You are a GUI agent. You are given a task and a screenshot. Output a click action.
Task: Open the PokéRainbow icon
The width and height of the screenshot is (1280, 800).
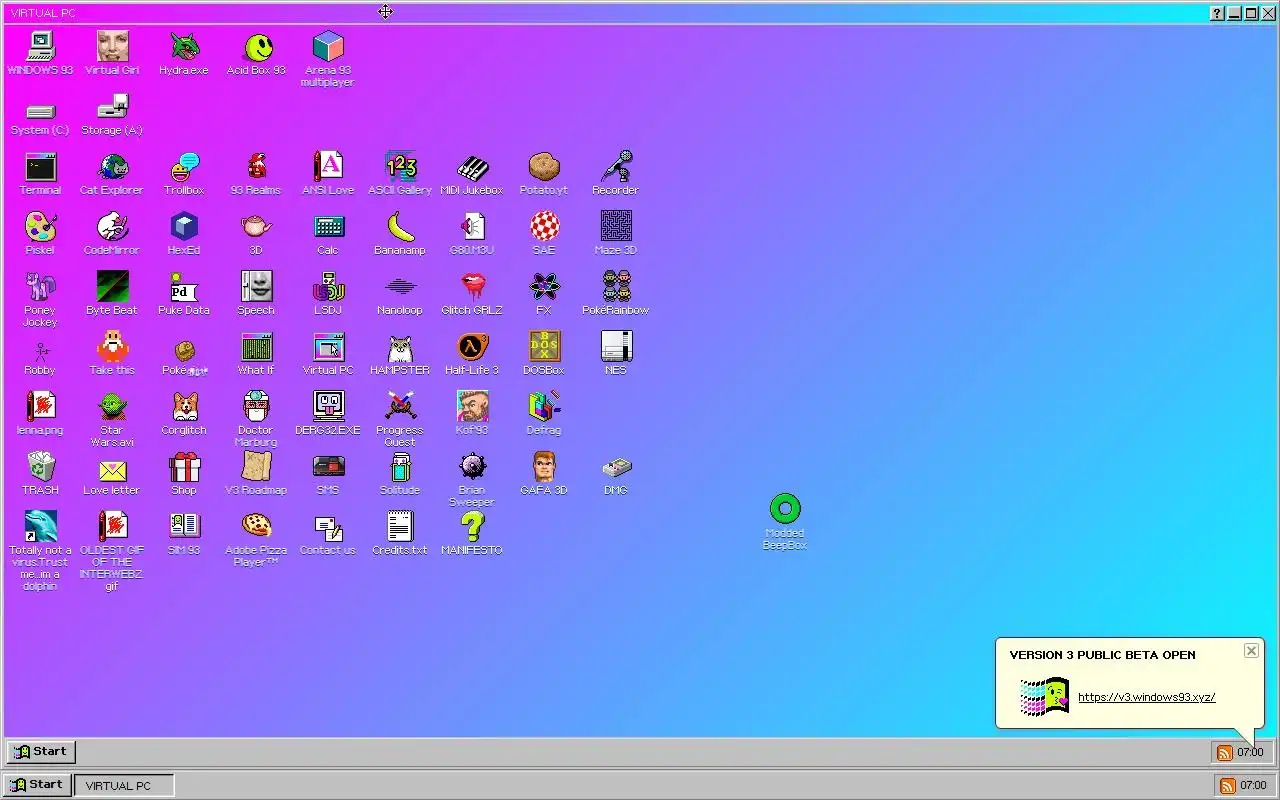pyautogui.click(x=616, y=294)
